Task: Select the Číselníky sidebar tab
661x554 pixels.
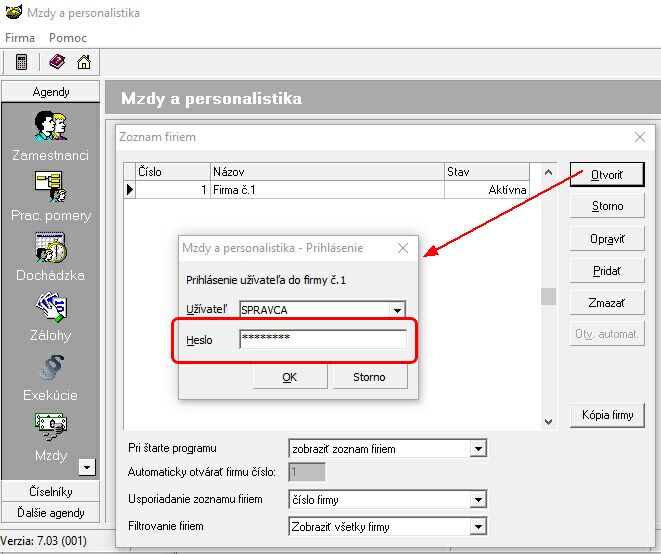Action: click(x=51, y=492)
